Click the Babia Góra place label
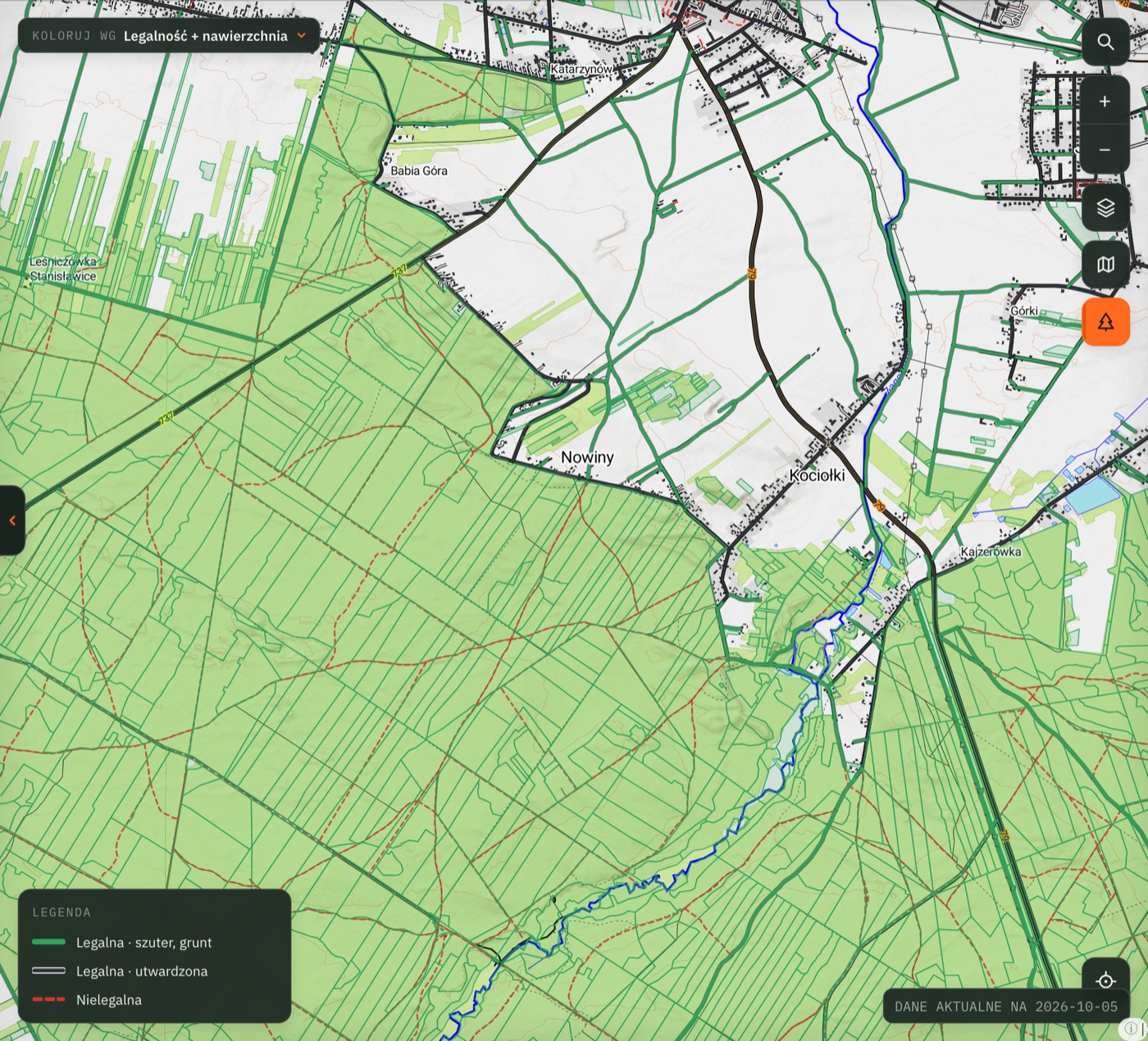This screenshot has width=1148, height=1041. pyautogui.click(x=419, y=170)
